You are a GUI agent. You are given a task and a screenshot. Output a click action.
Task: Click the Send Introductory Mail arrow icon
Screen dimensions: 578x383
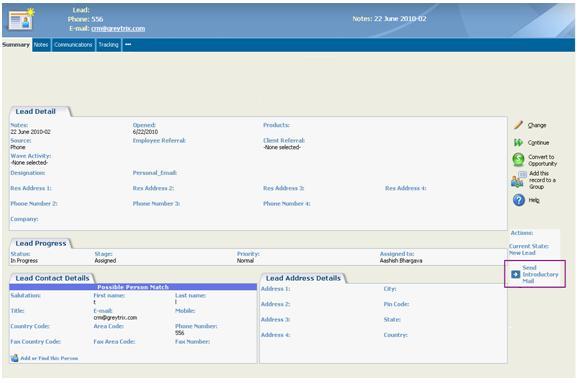[x=515, y=274]
